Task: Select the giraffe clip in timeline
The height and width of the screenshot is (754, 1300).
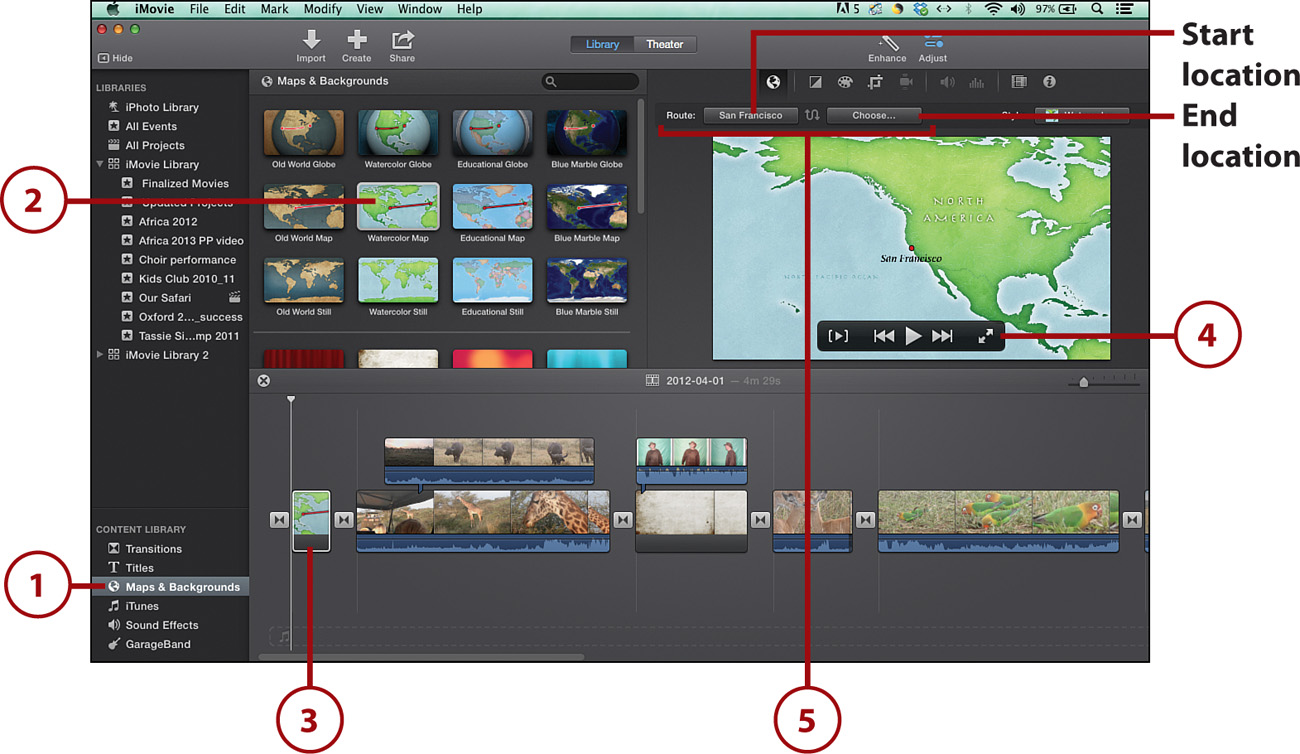Action: click(x=482, y=520)
